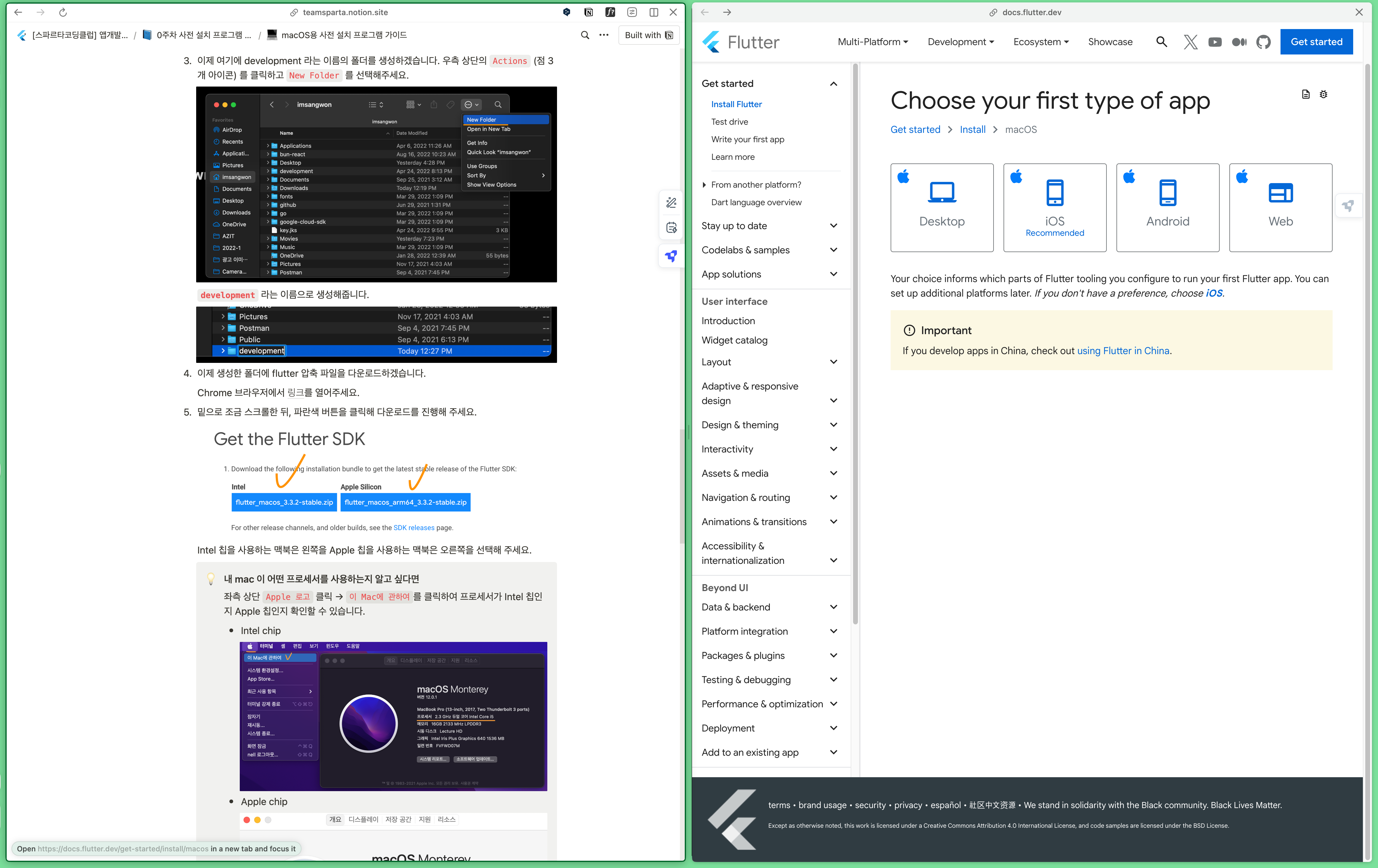Open the Development dropdown menu
The height and width of the screenshot is (868, 1378).
(x=961, y=42)
